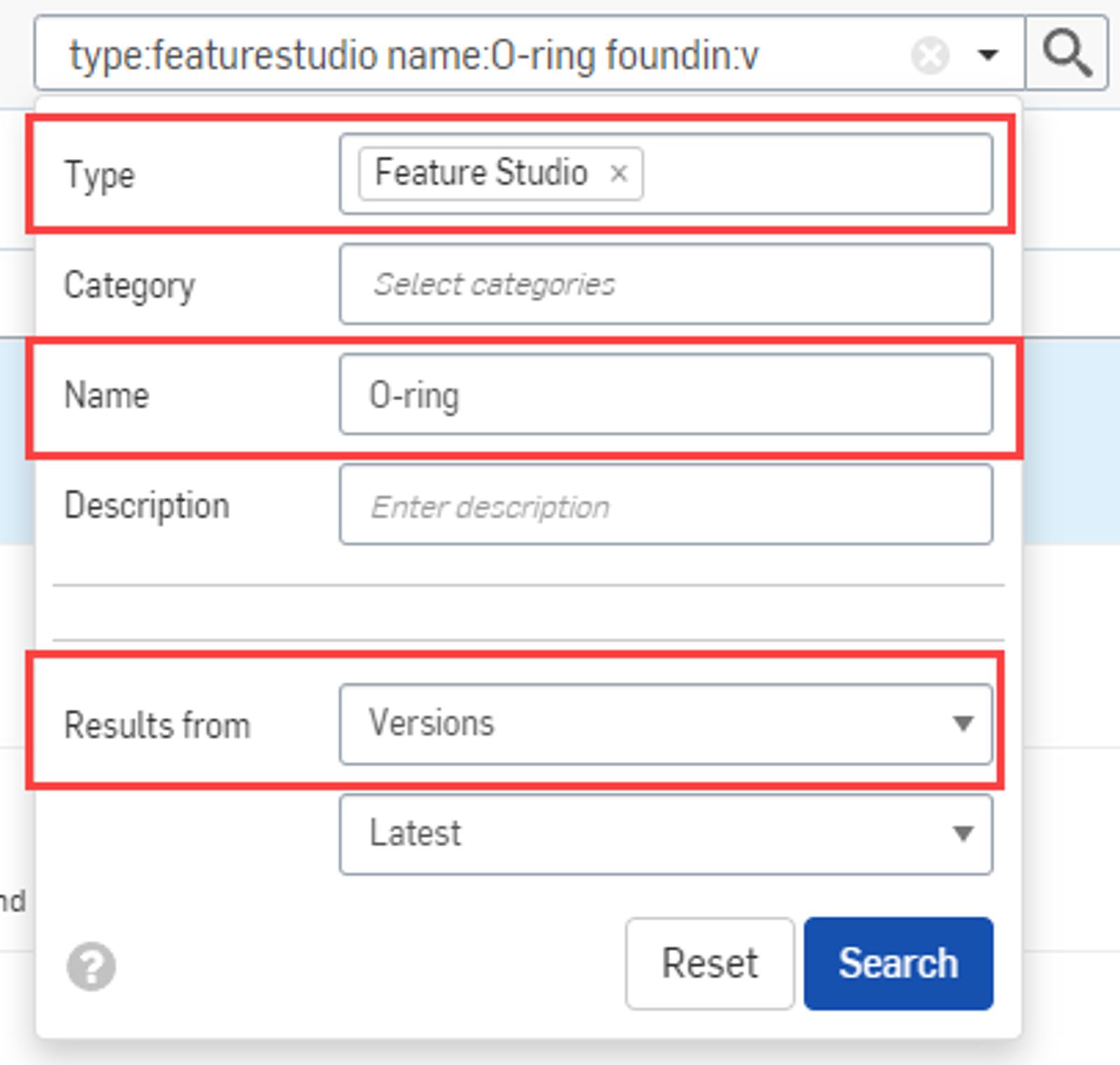1120x1065 pixels.
Task: Click the Results from label
Action: coord(157,725)
